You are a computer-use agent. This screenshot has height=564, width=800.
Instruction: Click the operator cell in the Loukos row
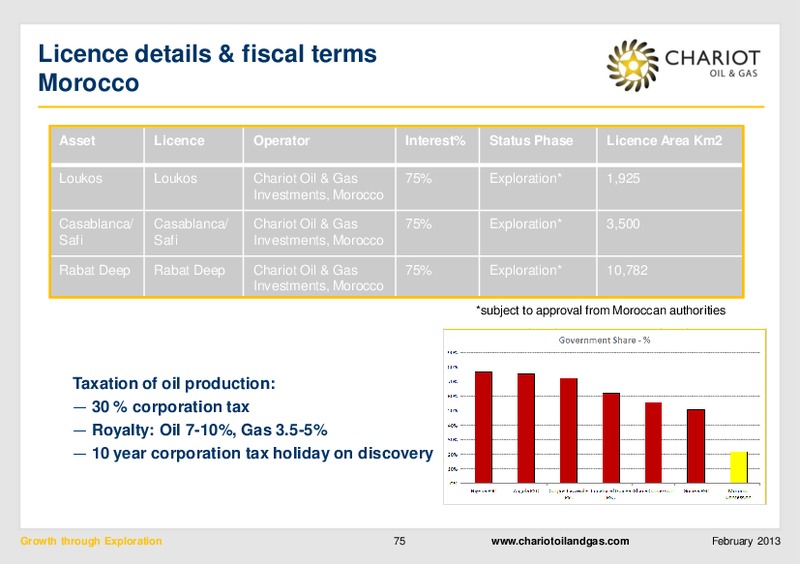click(x=319, y=187)
